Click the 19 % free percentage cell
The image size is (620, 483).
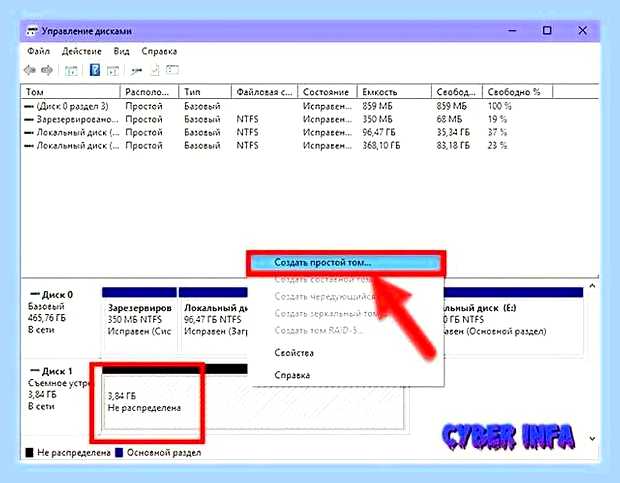(497, 119)
